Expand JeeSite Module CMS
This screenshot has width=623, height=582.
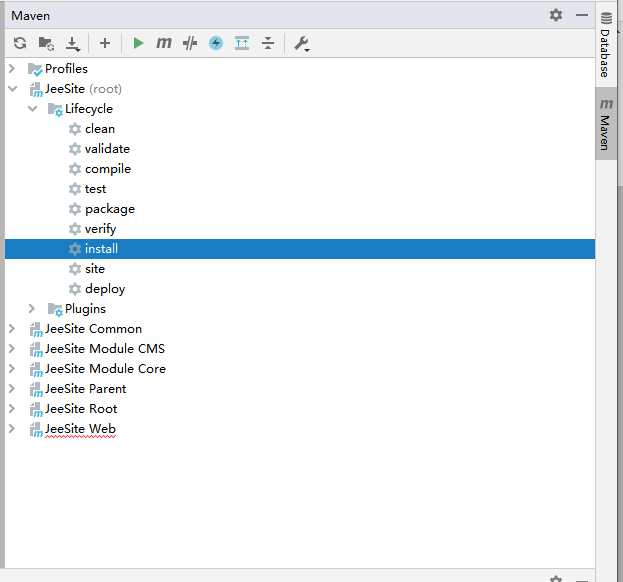[12, 348]
